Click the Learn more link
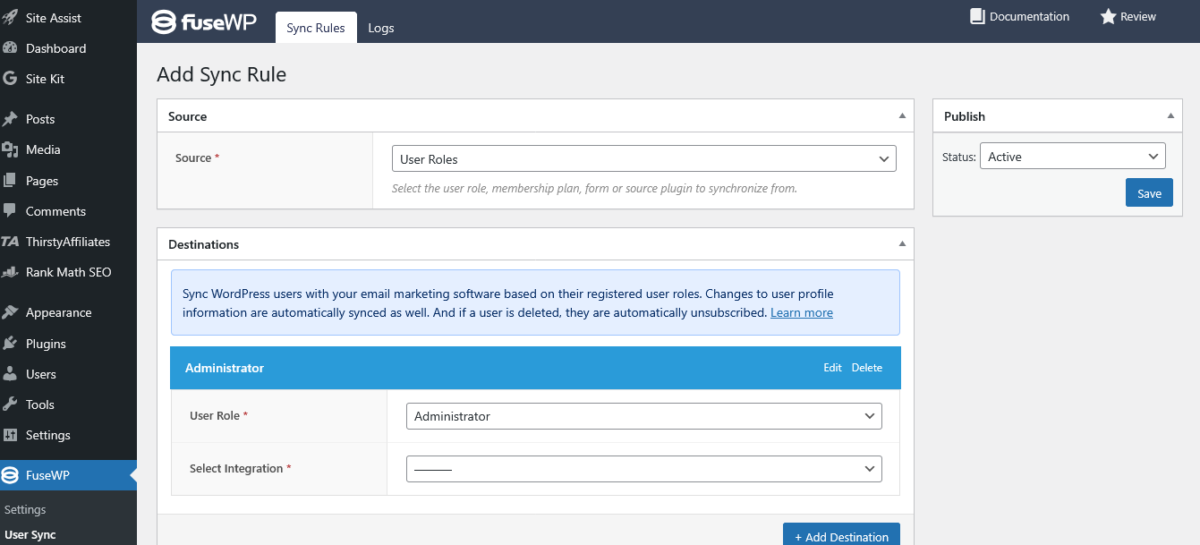The height and width of the screenshot is (545, 1200). [801, 313]
